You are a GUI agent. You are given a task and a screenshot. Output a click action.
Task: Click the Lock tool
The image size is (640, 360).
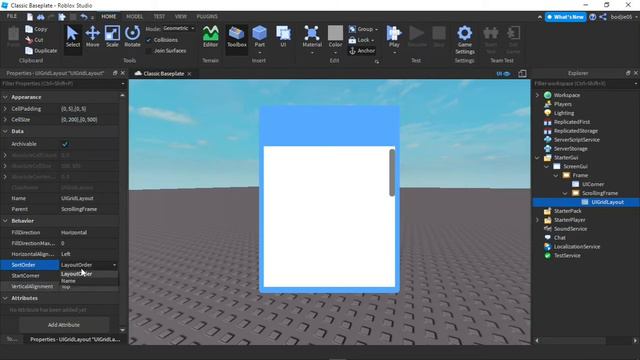coord(362,40)
